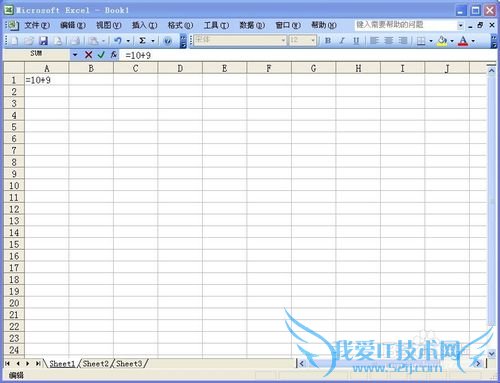Viewport: 500px width, 383px height.
Task: Click the Open file icon
Action: pyautogui.click(x=29, y=41)
